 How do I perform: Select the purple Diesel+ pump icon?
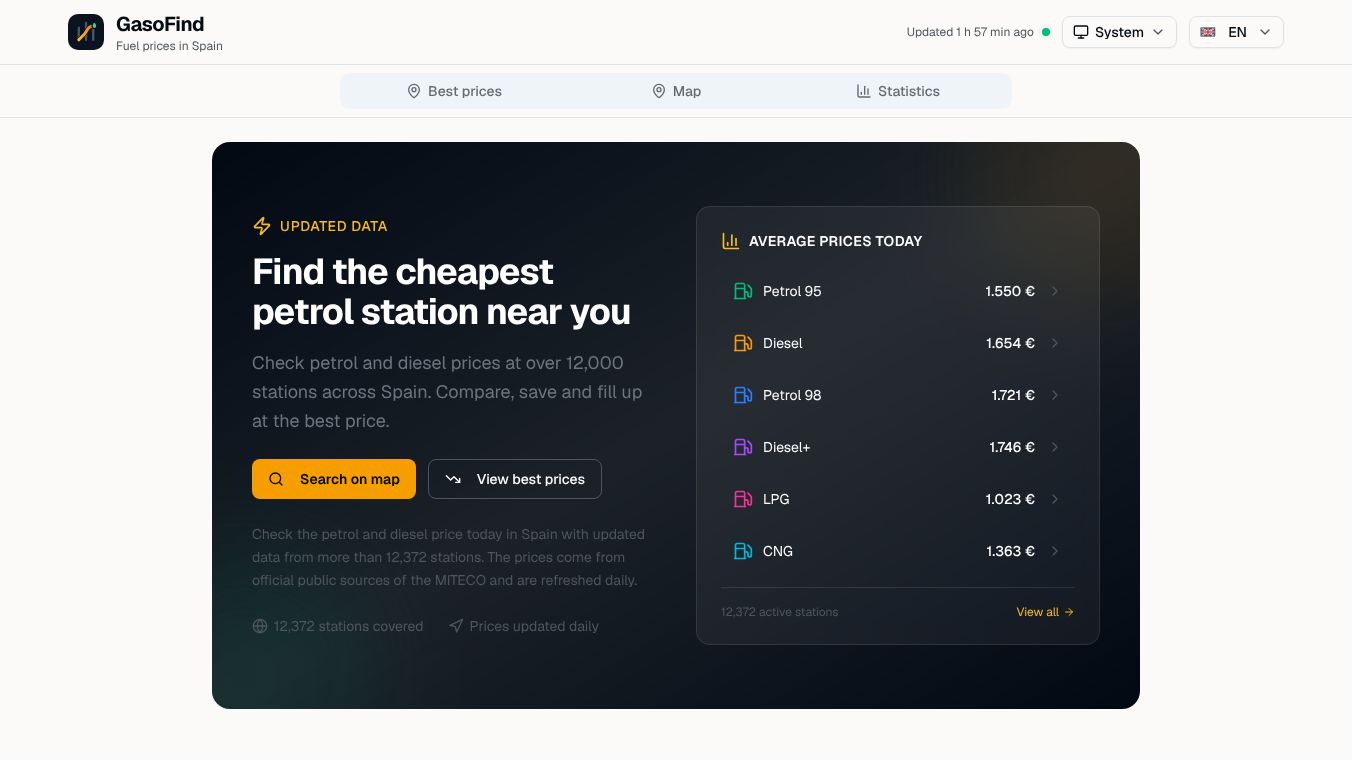[x=743, y=447]
